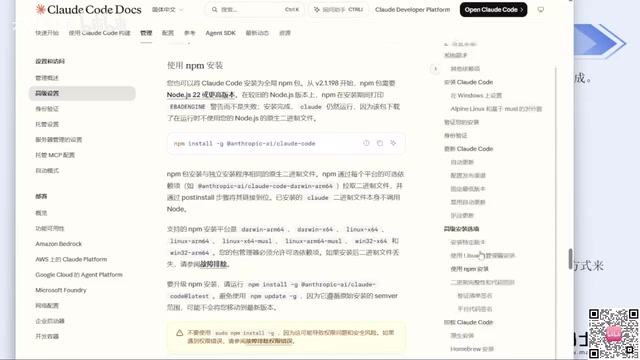Jump to 安装 Claude Code in contents
The image size is (640, 360).
(468, 82)
